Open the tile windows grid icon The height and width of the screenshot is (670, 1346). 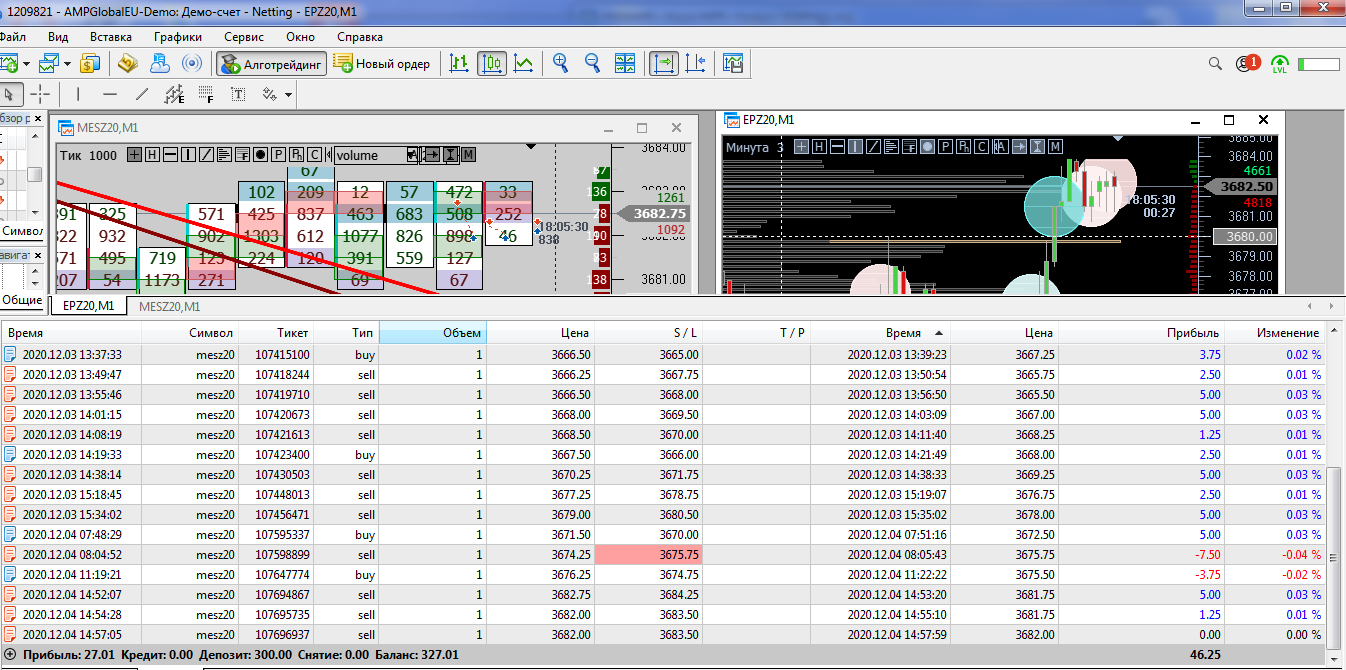coord(625,63)
